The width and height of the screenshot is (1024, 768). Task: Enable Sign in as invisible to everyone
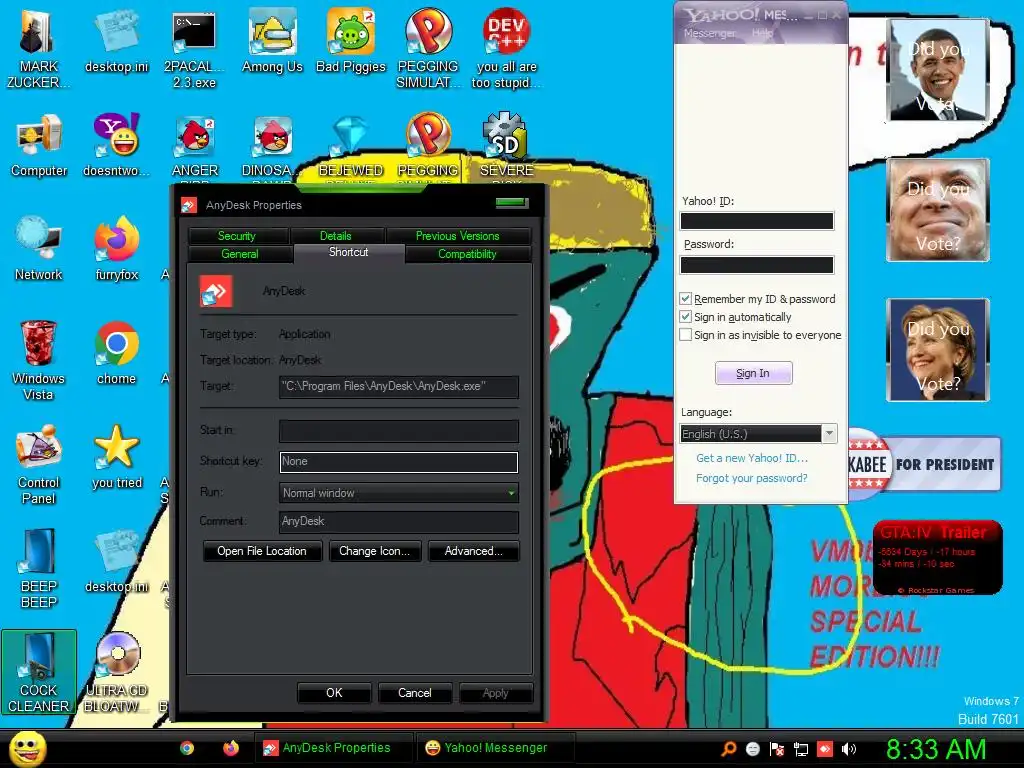pos(685,335)
